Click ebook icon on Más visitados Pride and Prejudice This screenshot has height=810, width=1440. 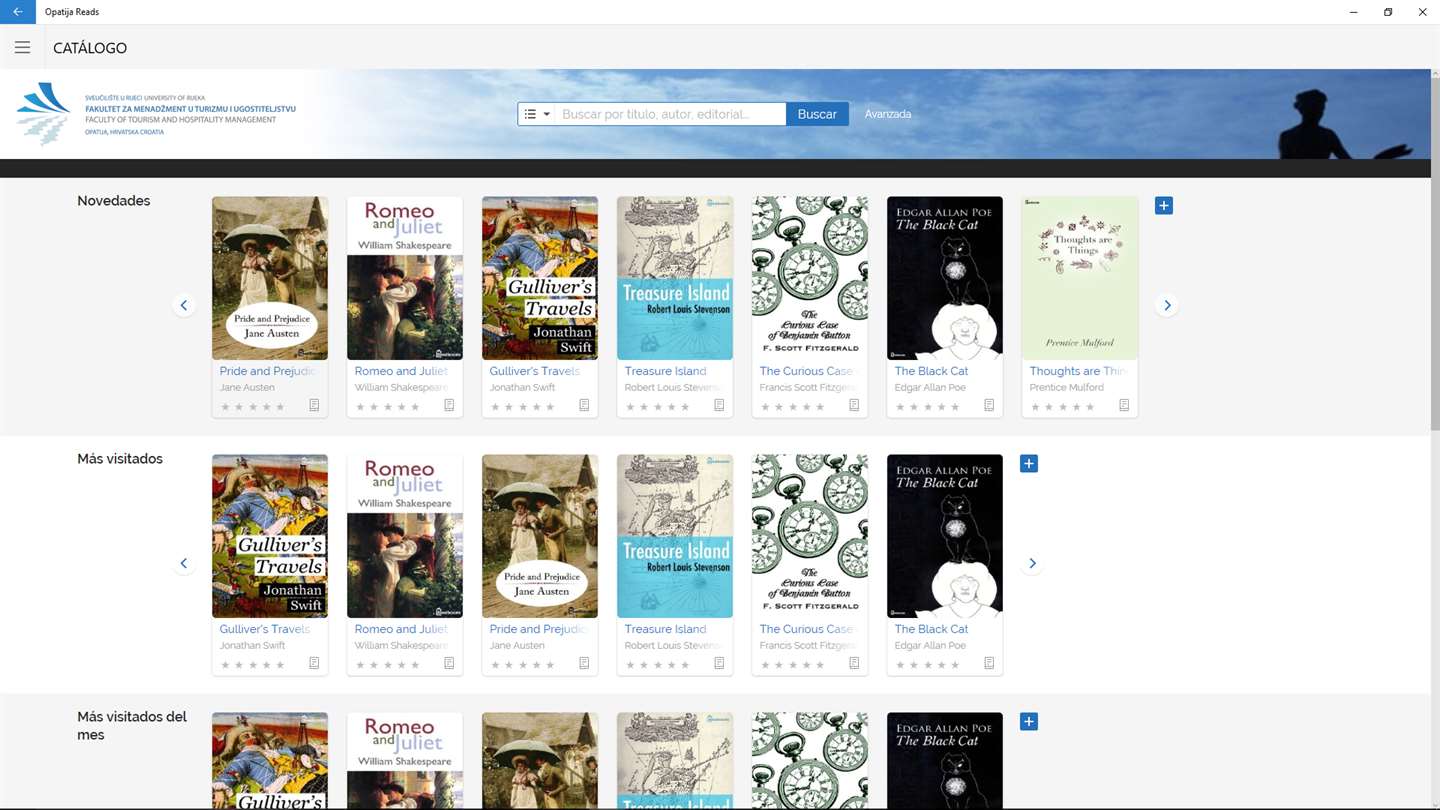584,663
